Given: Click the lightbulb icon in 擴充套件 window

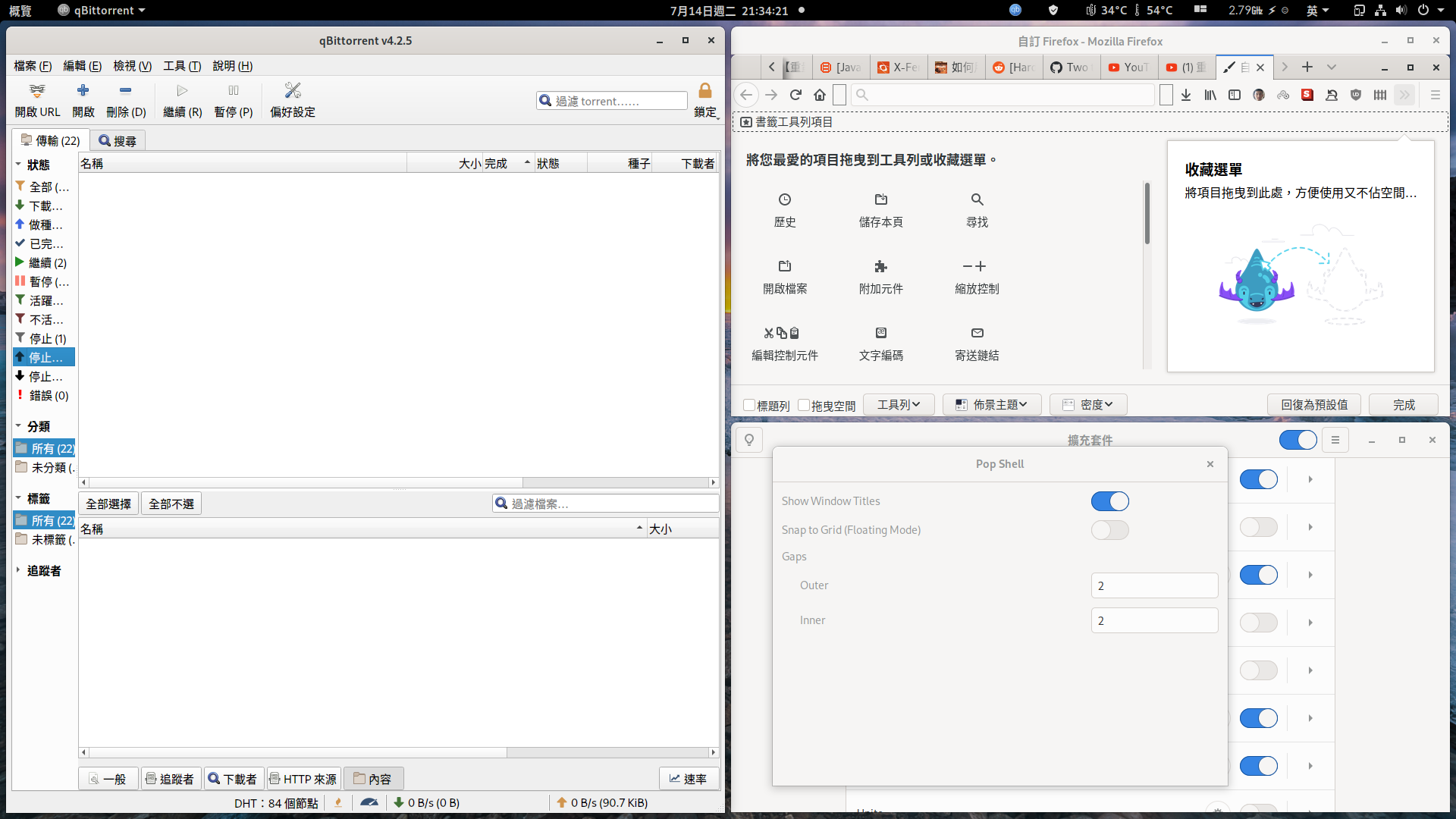Looking at the screenshot, I should 749,440.
